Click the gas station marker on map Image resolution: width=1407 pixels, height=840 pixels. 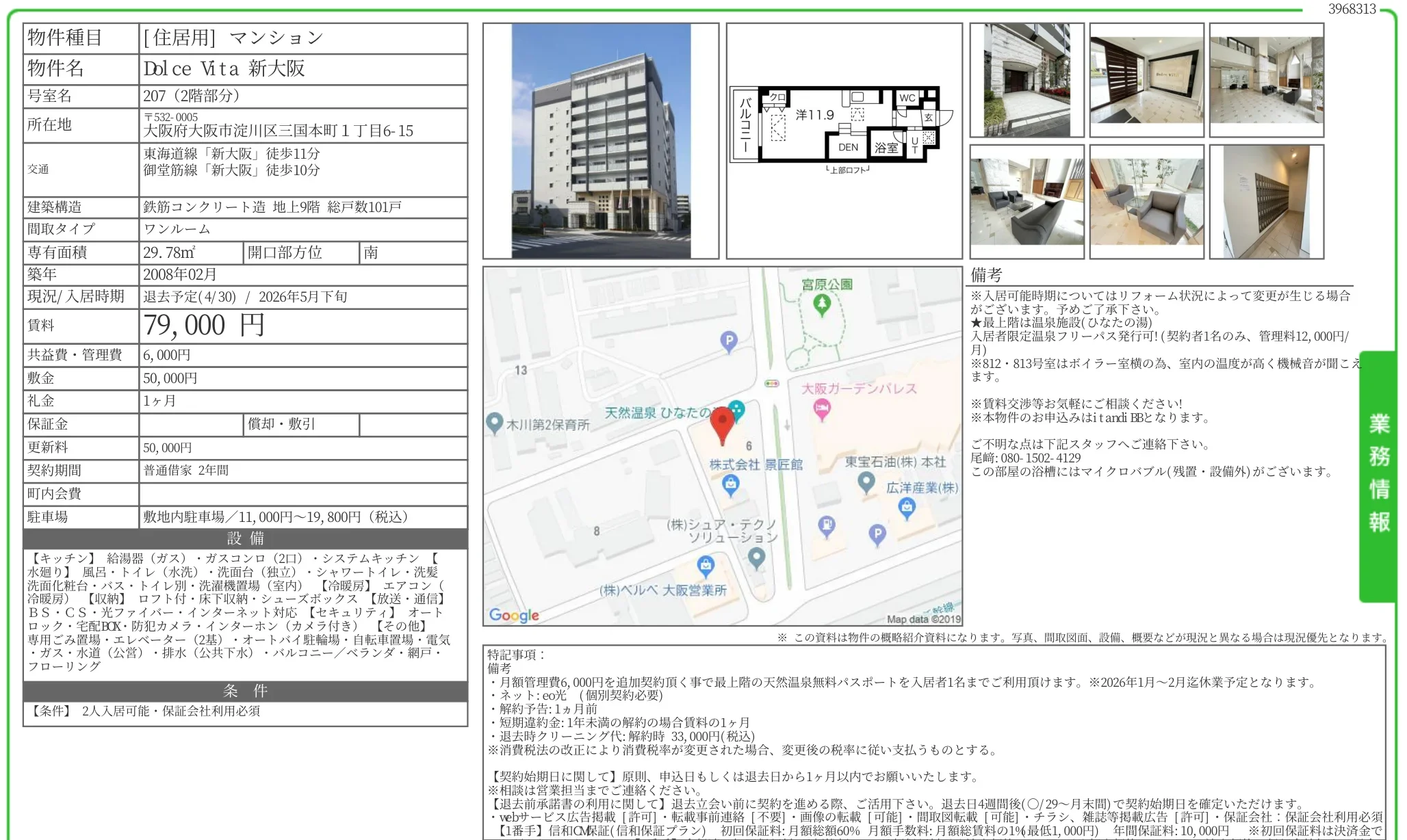[x=827, y=525]
